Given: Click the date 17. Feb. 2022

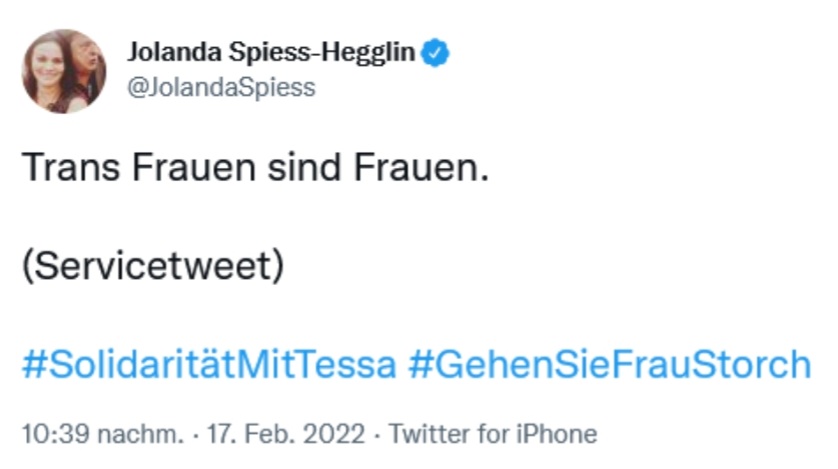Looking at the screenshot, I should (x=286, y=434).
